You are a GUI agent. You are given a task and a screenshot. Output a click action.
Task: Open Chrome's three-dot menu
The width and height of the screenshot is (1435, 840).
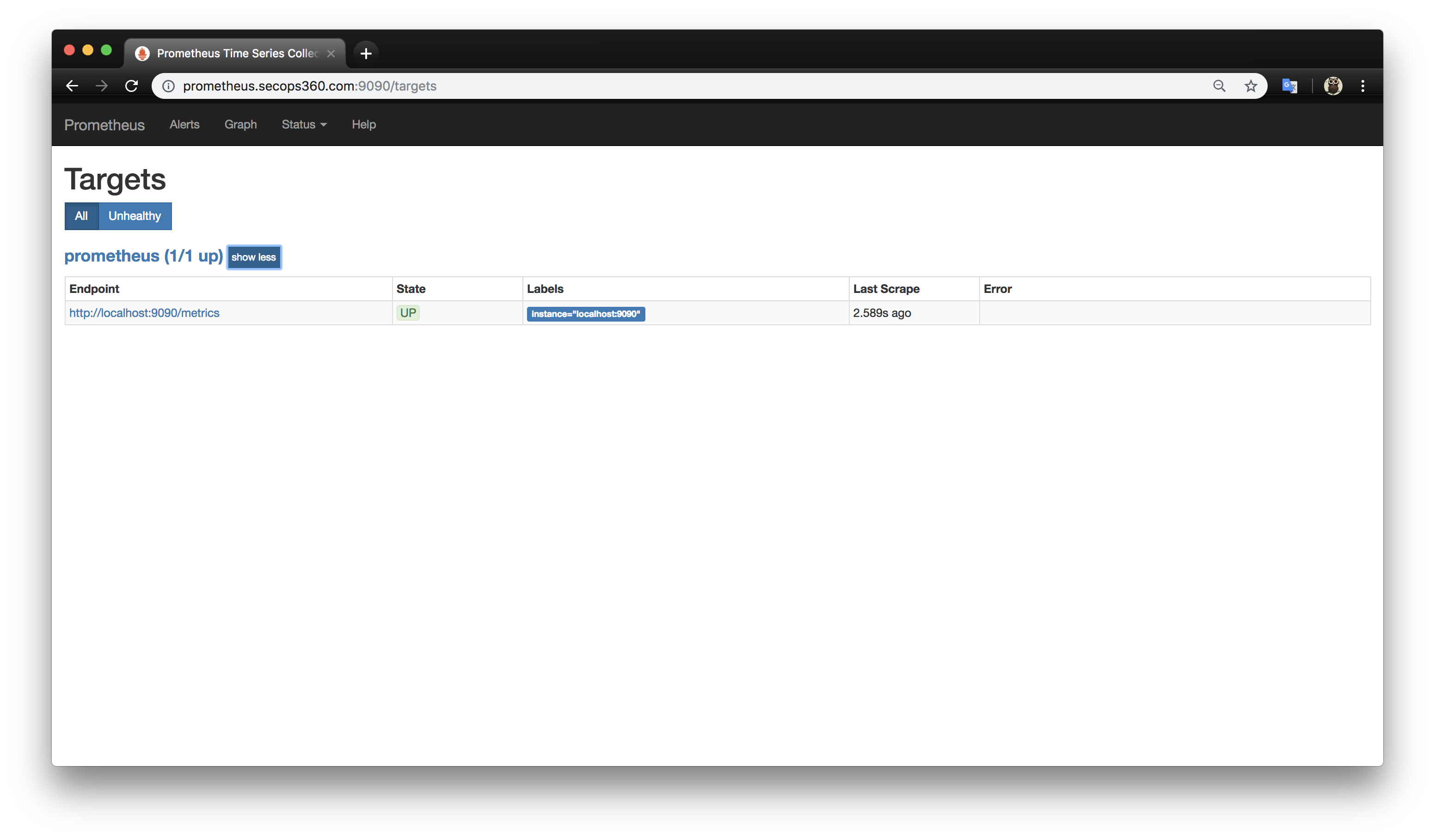click(x=1363, y=86)
